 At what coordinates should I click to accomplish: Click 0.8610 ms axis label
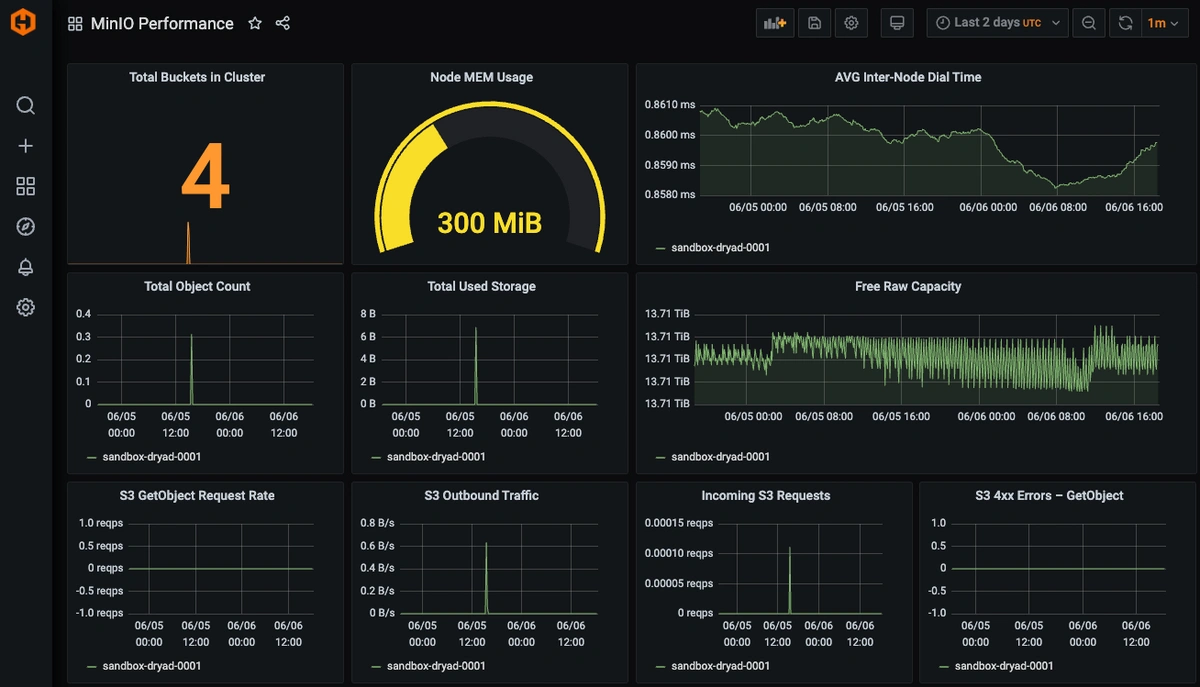pyautogui.click(x=670, y=104)
